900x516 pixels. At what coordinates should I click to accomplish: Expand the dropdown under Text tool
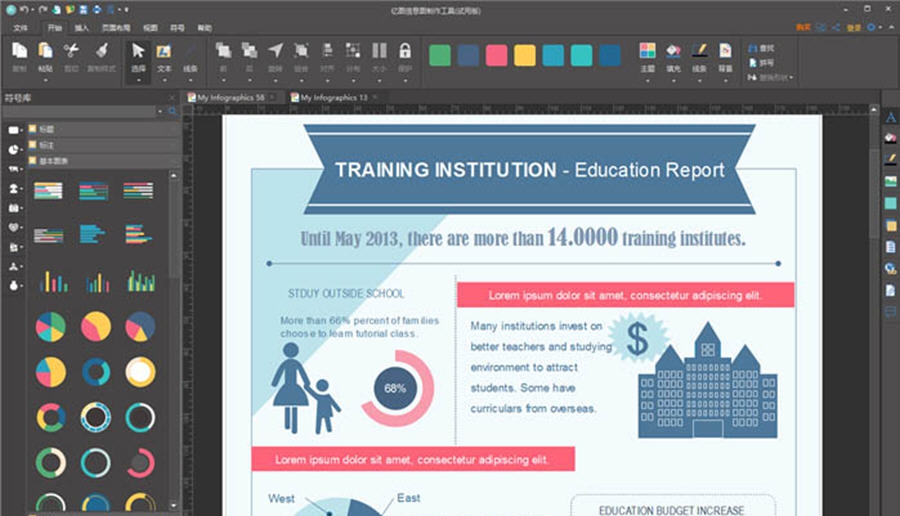(164, 80)
